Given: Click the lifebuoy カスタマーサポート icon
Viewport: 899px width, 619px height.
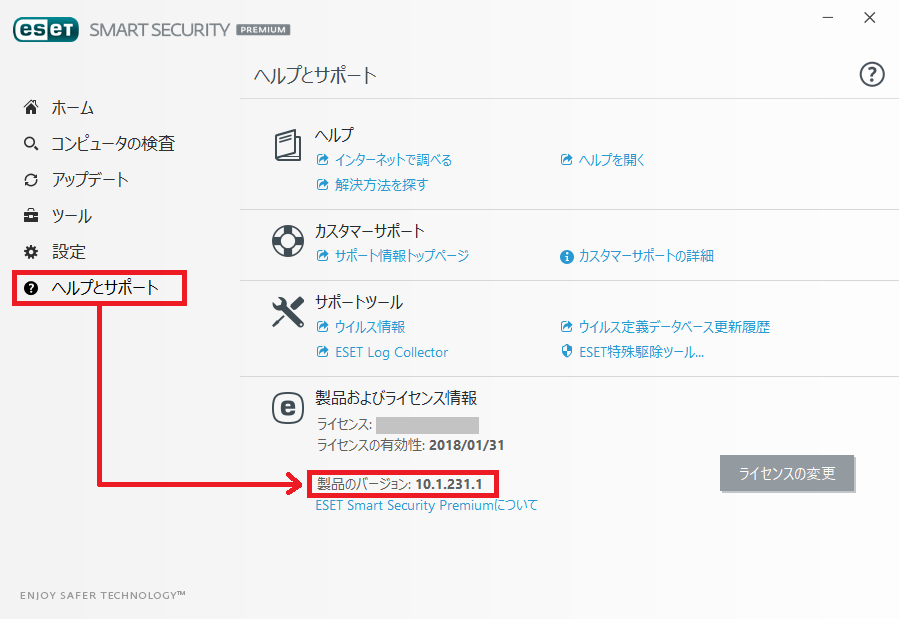Looking at the screenshot, I should click(x=288, y=241).
